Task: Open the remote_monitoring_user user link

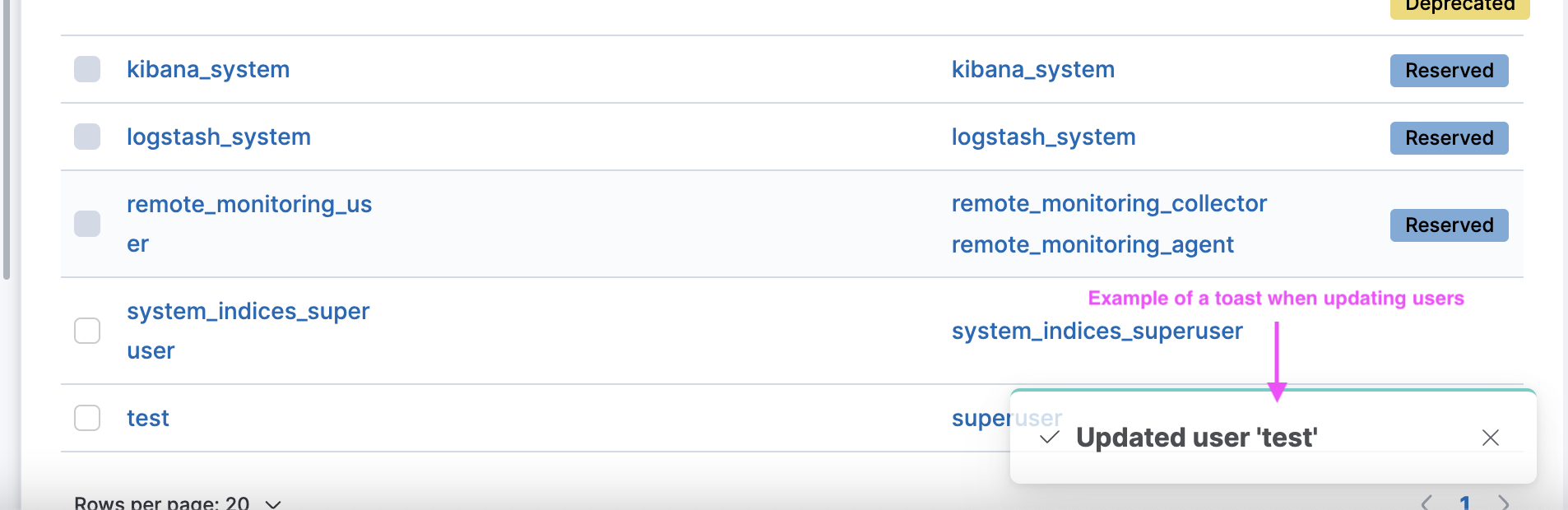Action: (249, 224)
